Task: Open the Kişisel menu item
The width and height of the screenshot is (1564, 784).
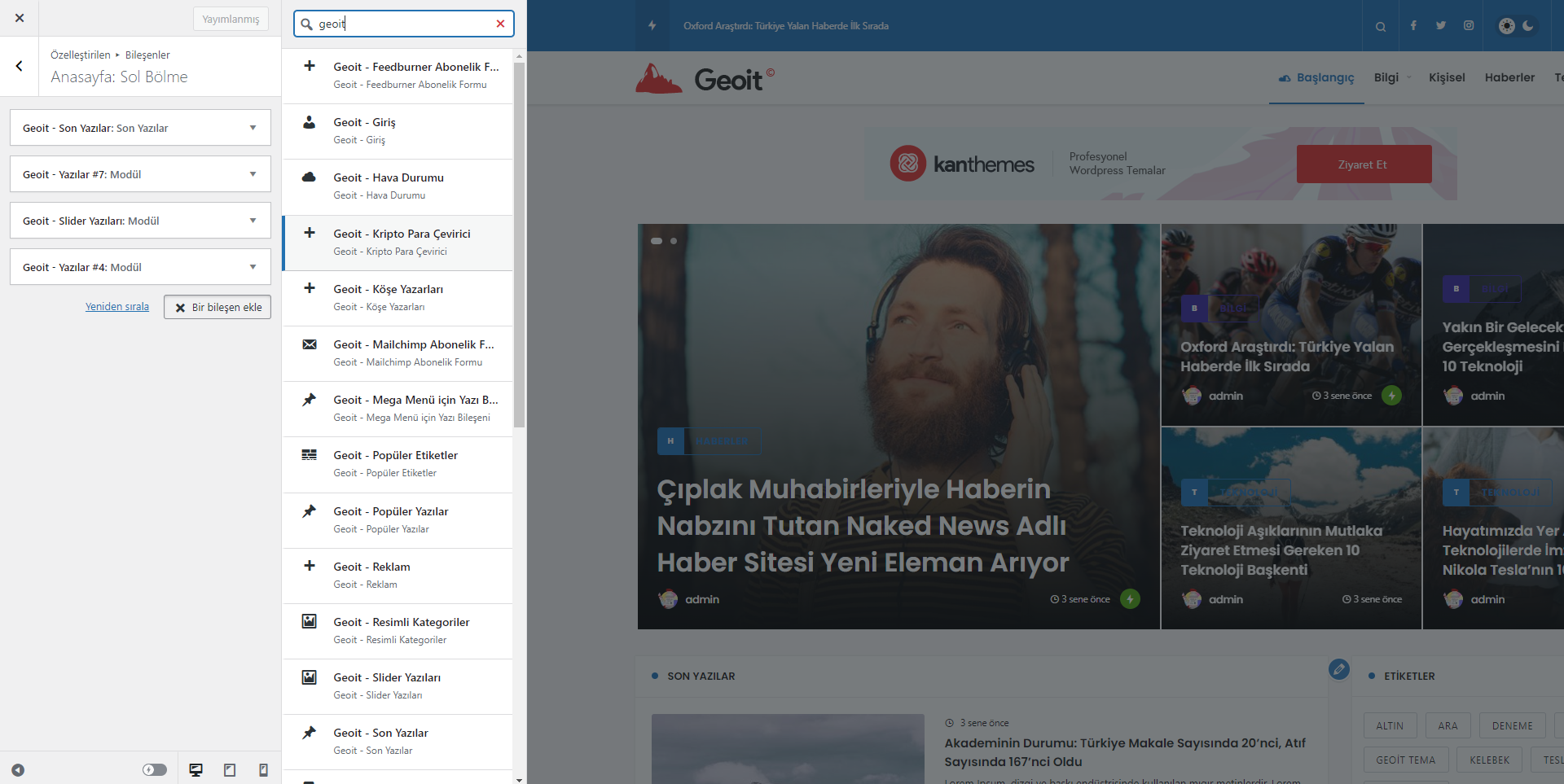Action: click(x=1447, y=77)
